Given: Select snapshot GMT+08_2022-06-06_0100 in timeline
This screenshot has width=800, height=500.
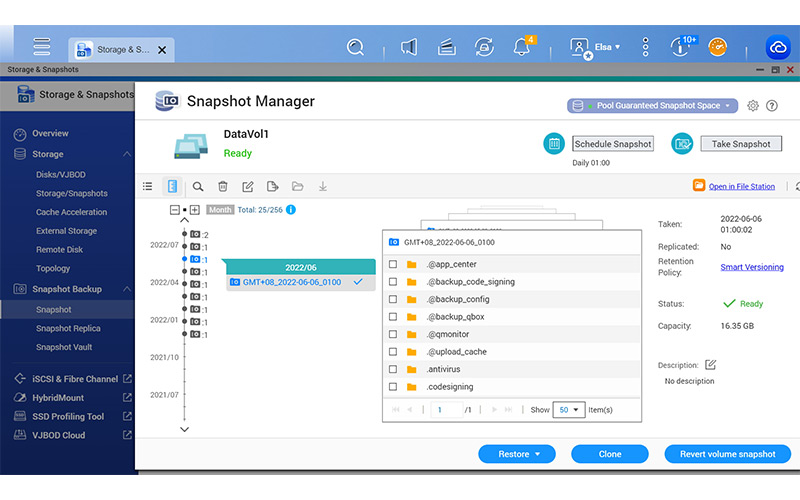Looking at the screenshot, I should click(301, 282).
